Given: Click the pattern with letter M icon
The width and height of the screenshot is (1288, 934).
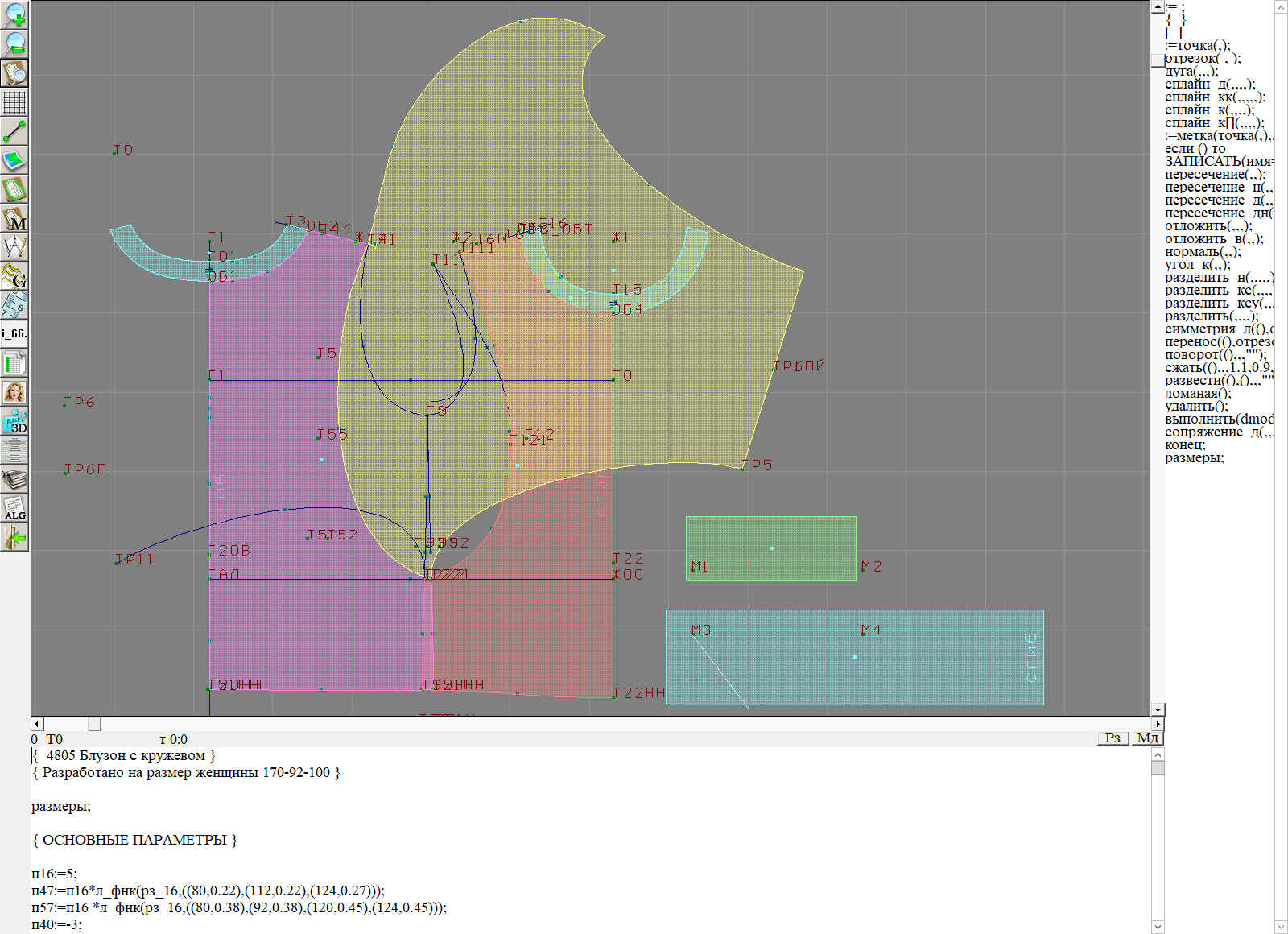Looking at the screenshot, I should tap(14, 218).
